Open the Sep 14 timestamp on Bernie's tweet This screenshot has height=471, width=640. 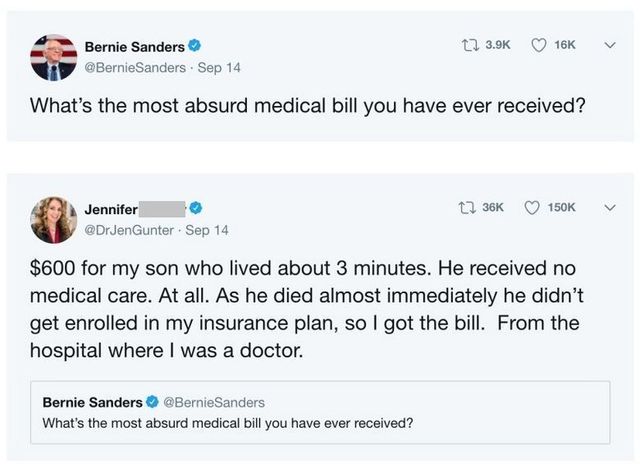(220, 68)
